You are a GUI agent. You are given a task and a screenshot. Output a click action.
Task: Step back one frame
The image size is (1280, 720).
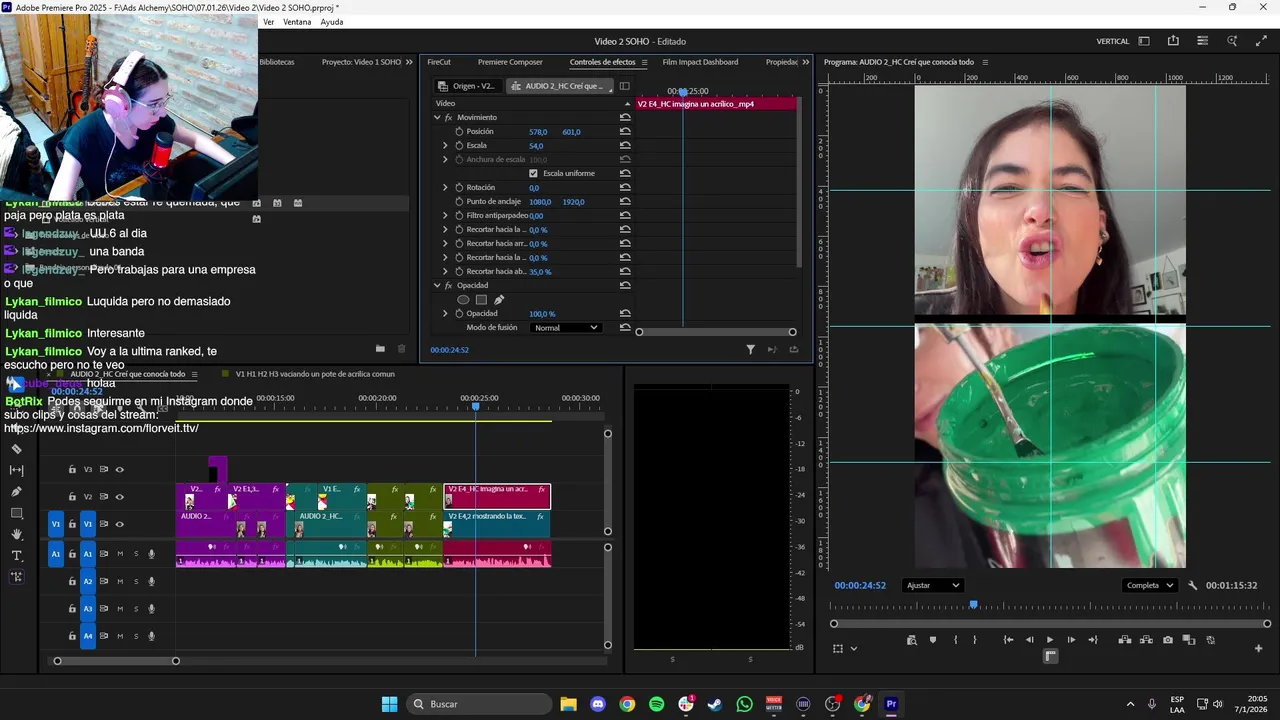click(1029, 640)
